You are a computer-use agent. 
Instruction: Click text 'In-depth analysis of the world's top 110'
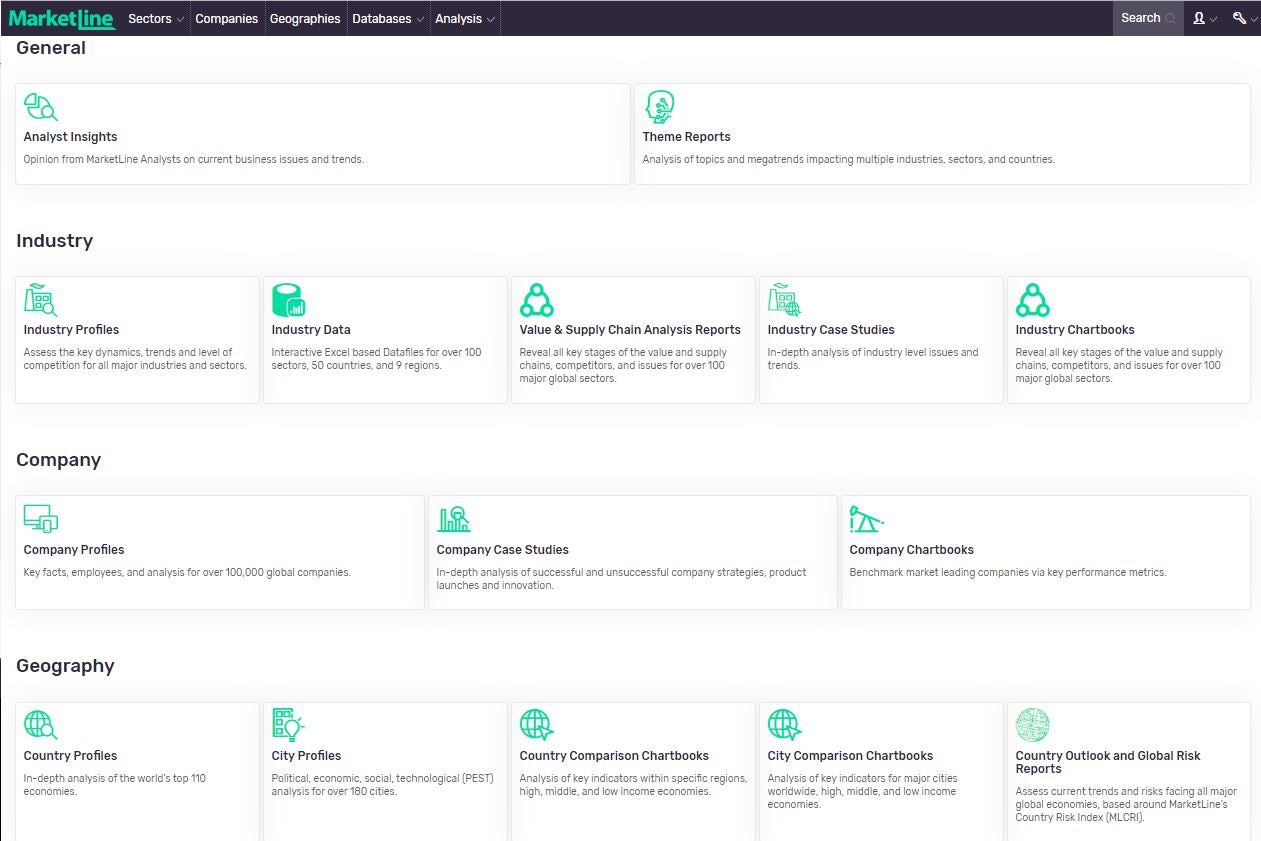pyautogui.click(x=115, y=778)
